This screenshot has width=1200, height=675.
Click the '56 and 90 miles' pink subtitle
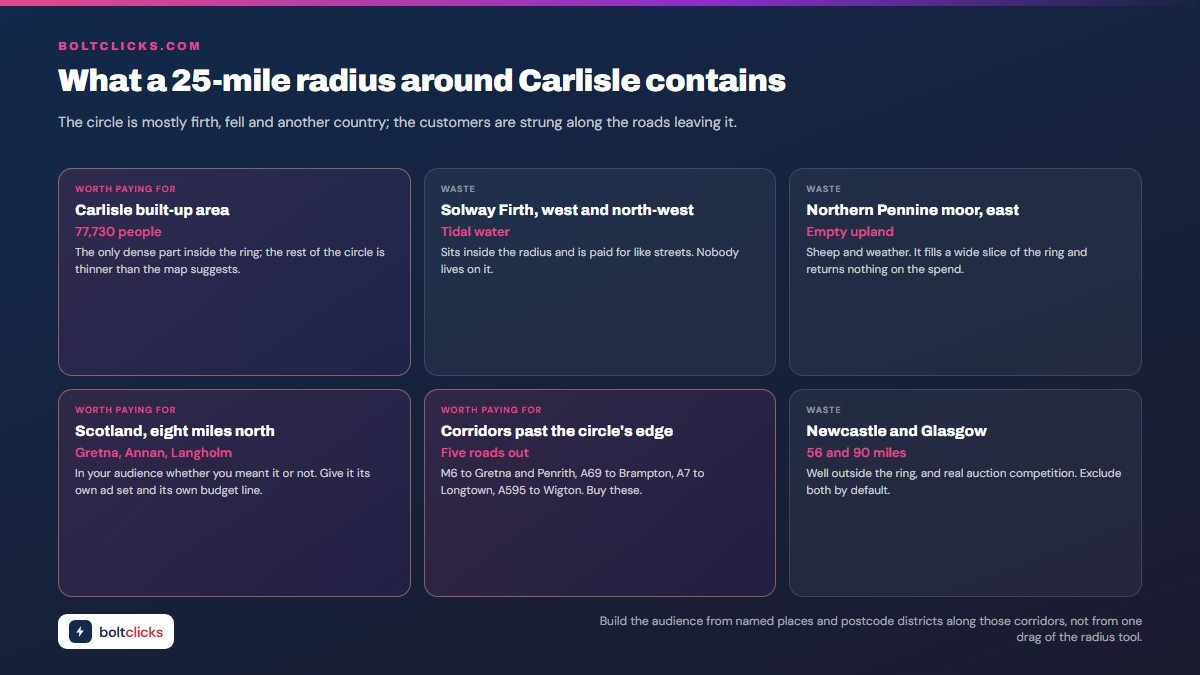pyautogui.click(x=857, y=453)
